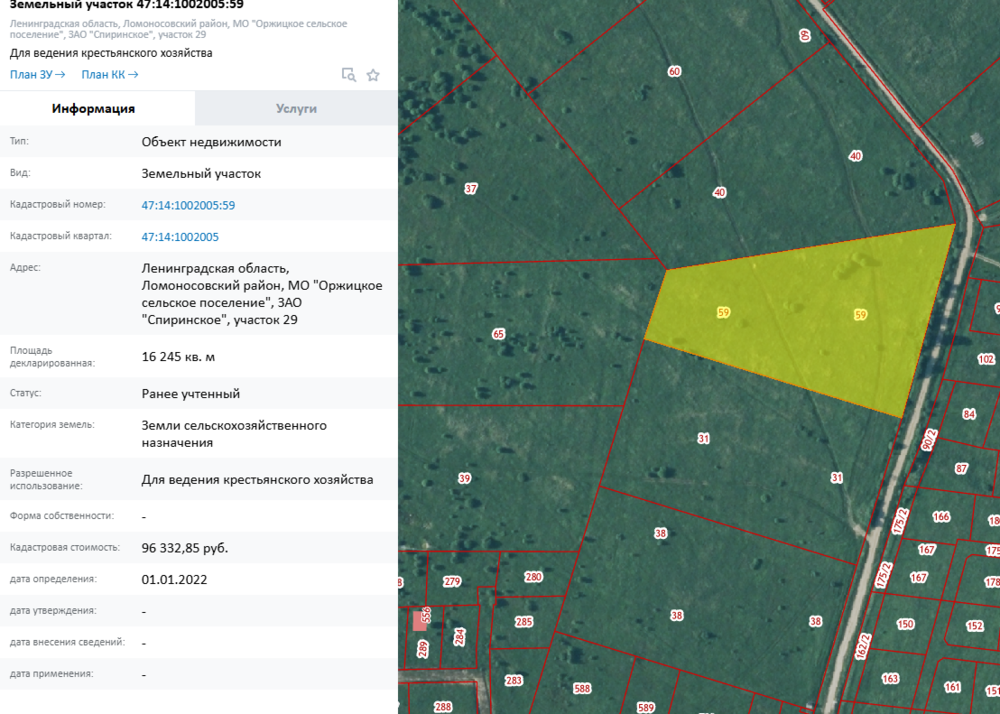Select parcel 150 on the map
1000x714 pixels.
click(905, 624)
